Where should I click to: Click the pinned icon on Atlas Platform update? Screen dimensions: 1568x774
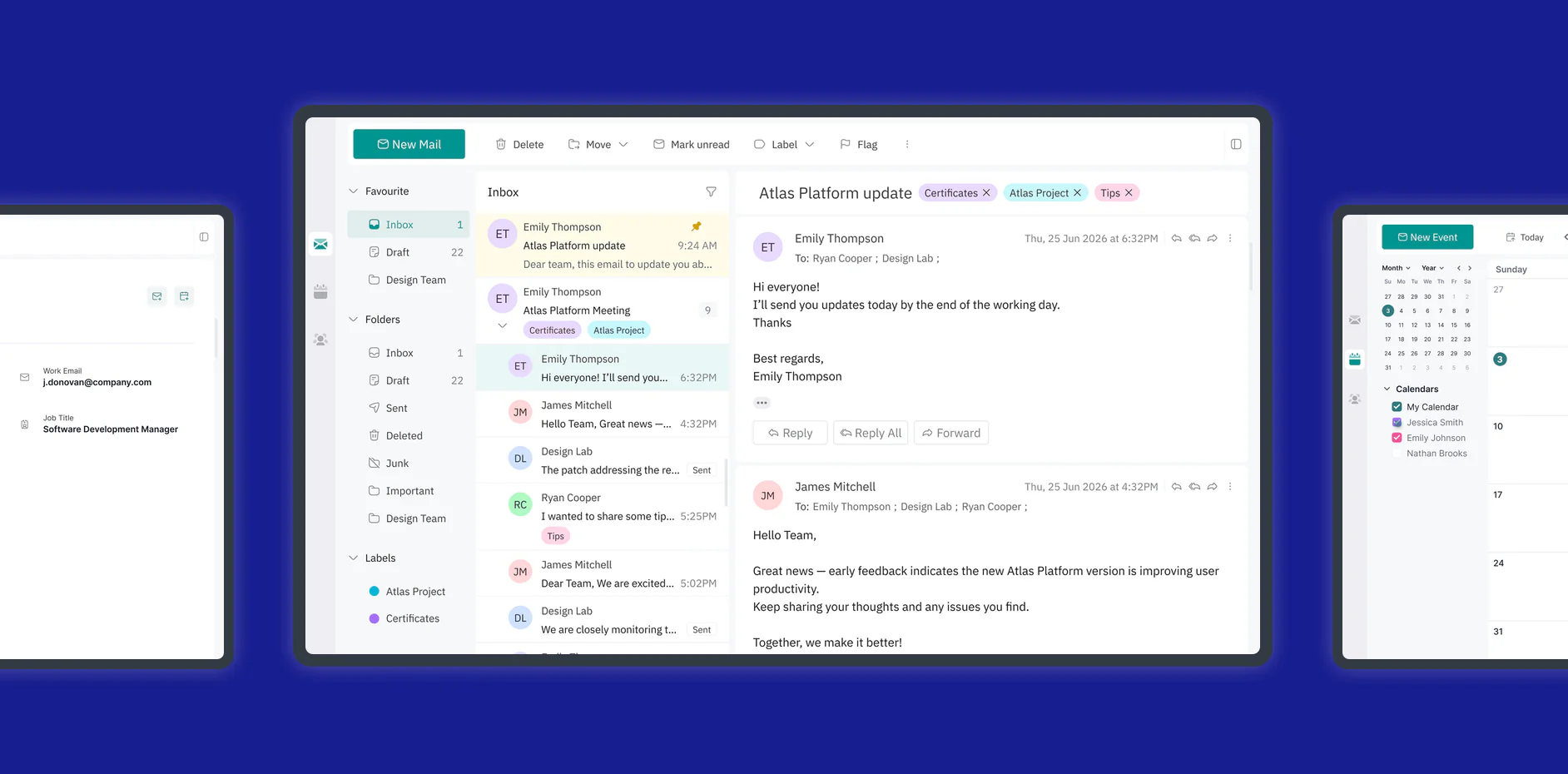pyautogui.click(x=697, y=226)
